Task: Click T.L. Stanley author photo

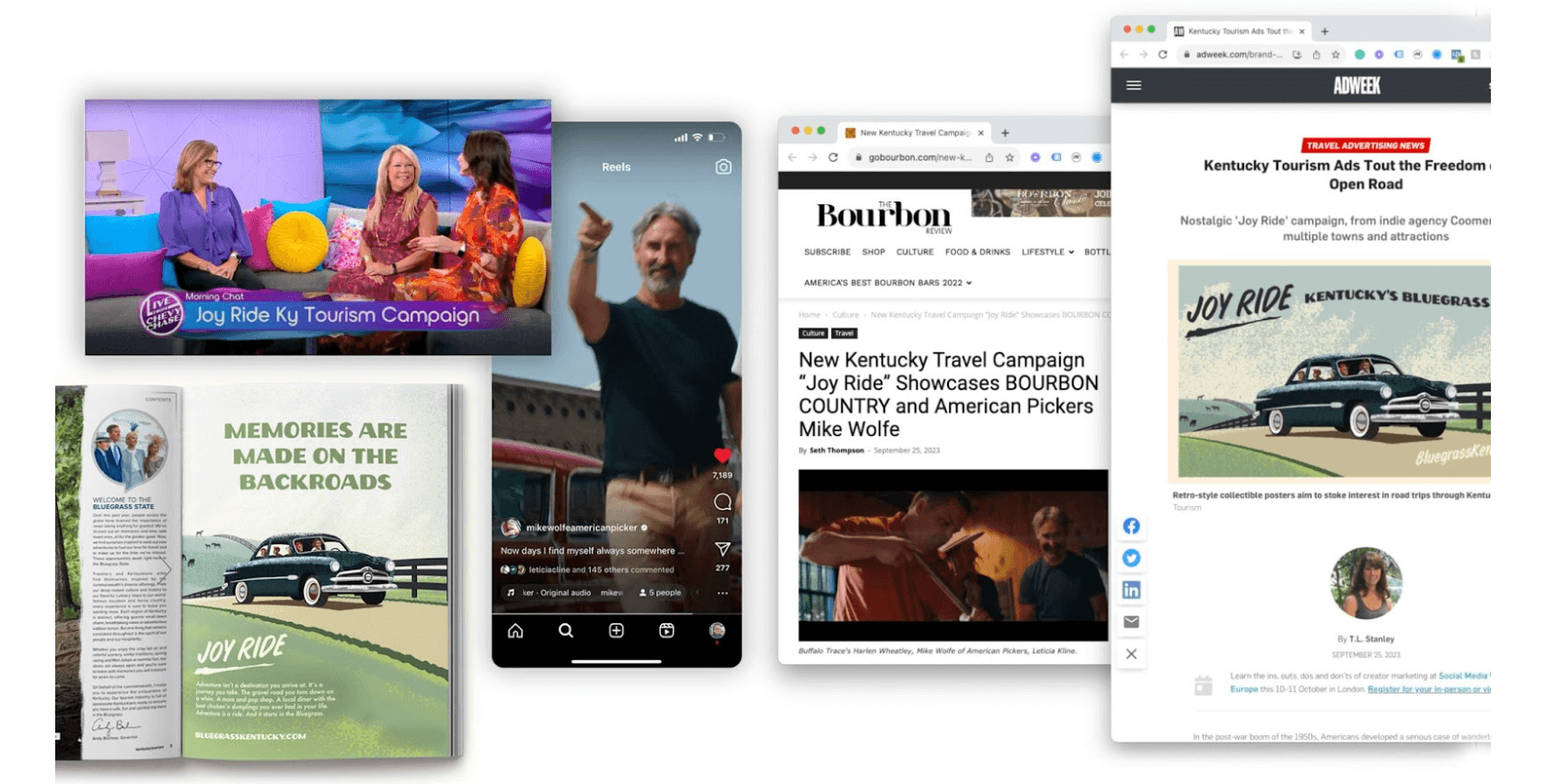Action: (1366, 583)
